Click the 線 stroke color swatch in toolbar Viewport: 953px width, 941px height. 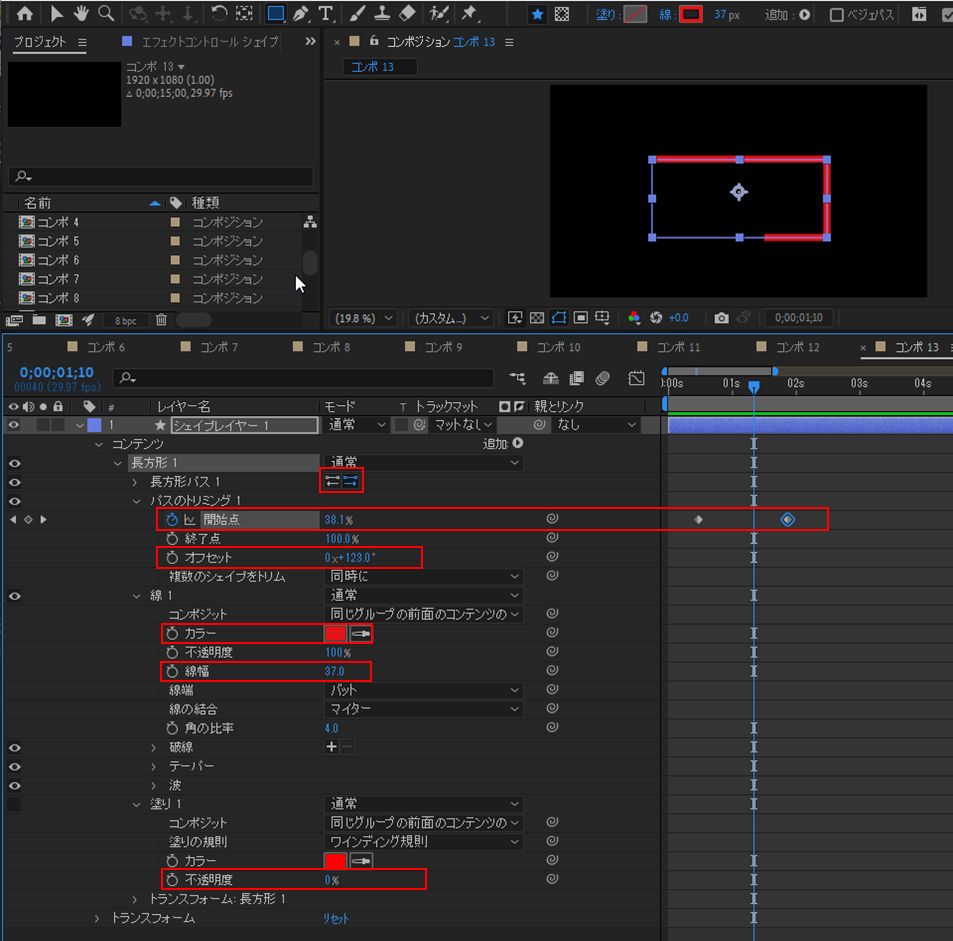[690, 14]
